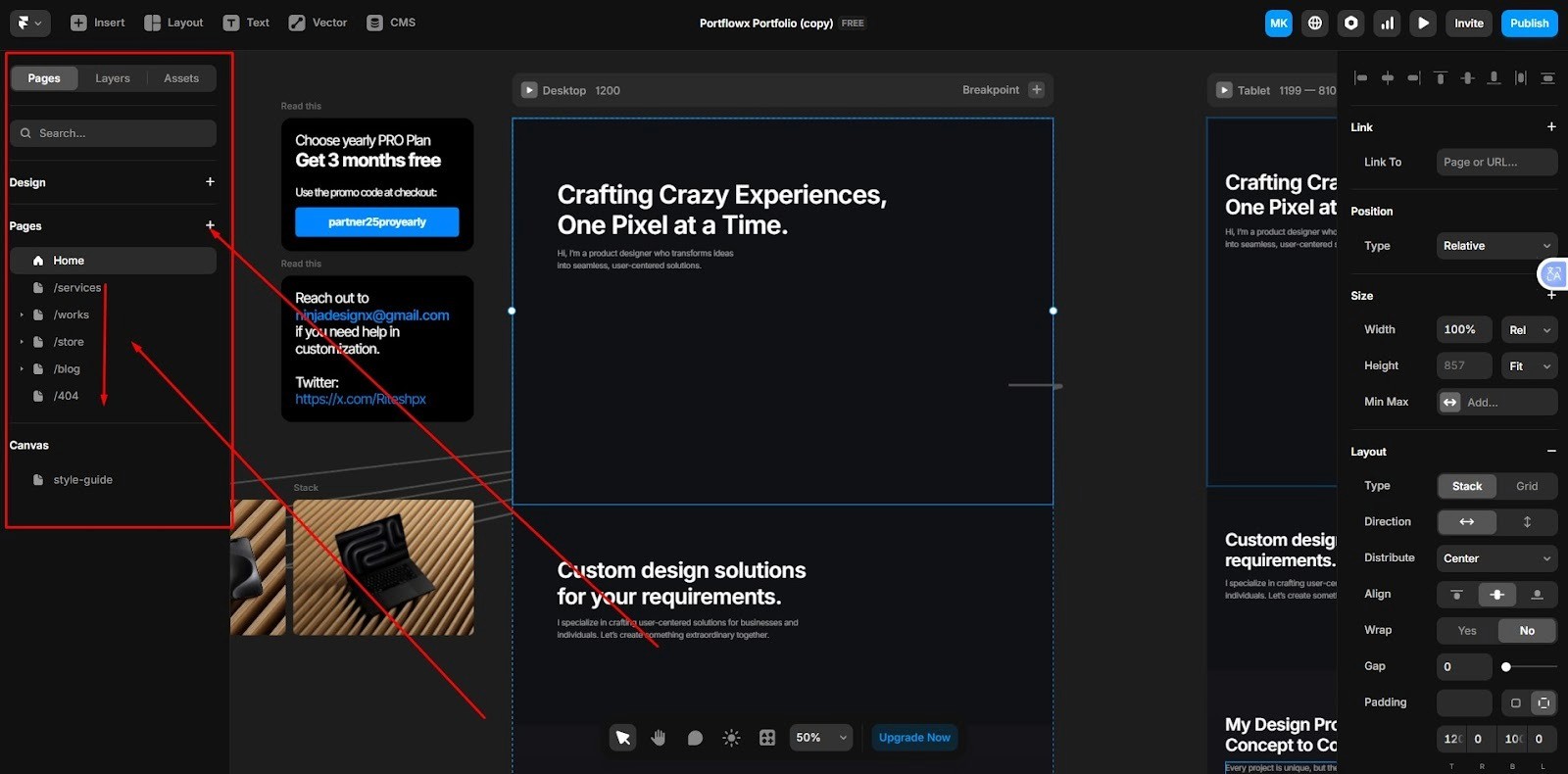
Task: Switch to the Pages tab
Action: tap(44, 78)
